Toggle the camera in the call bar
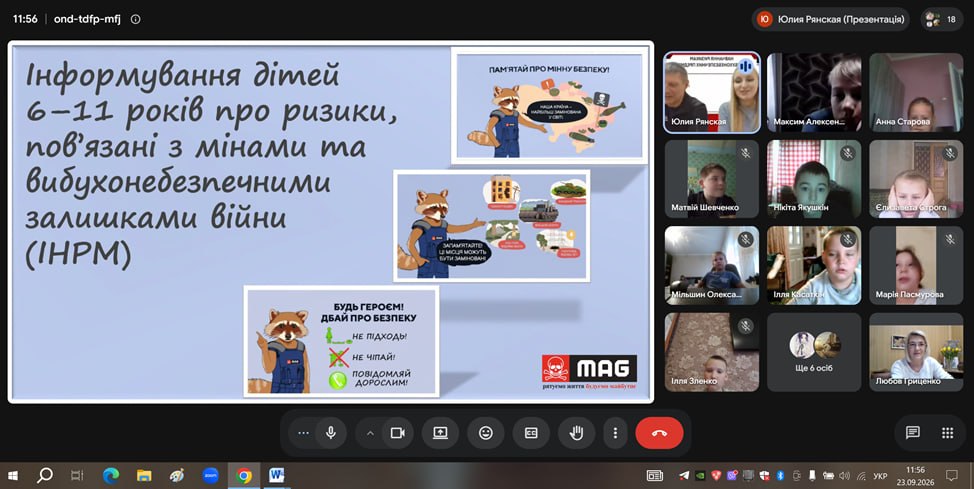Image resolution: width=974 pixels, height=489 pixels. pyautogui.click(x=398, y=433)
